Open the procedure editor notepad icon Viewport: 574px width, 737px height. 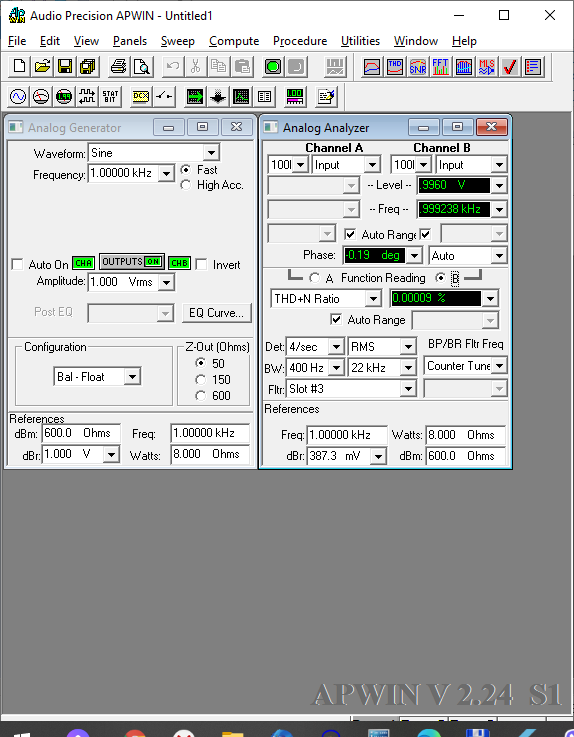tap(326, 97)
